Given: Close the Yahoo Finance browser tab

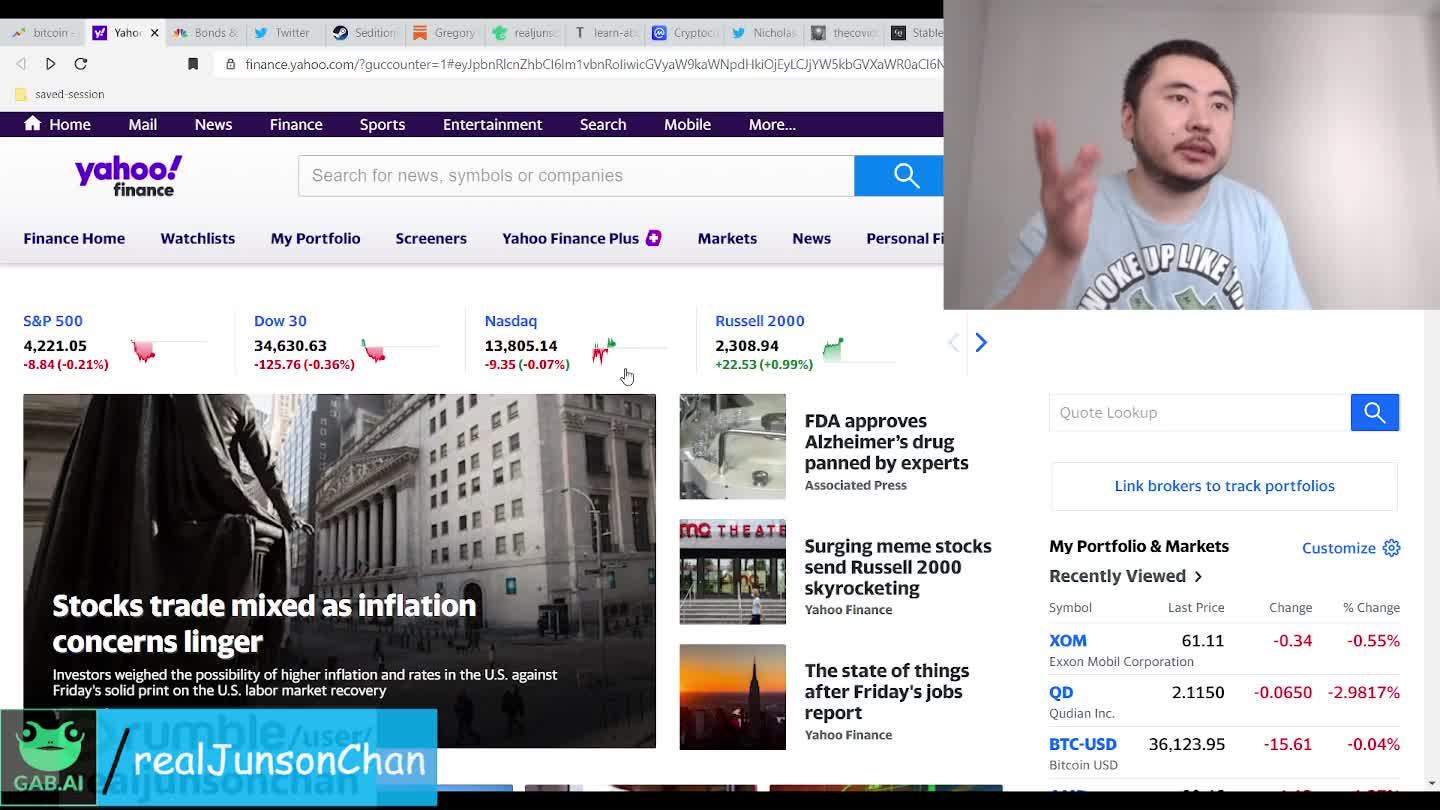Looking at the screenshot, I should [154, 33].
